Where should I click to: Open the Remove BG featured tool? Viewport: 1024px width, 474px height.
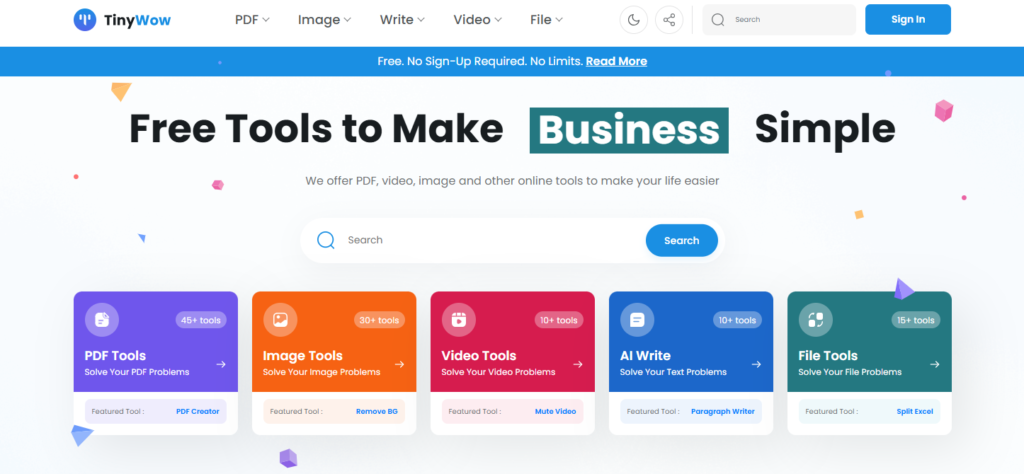tap(377, 411)
